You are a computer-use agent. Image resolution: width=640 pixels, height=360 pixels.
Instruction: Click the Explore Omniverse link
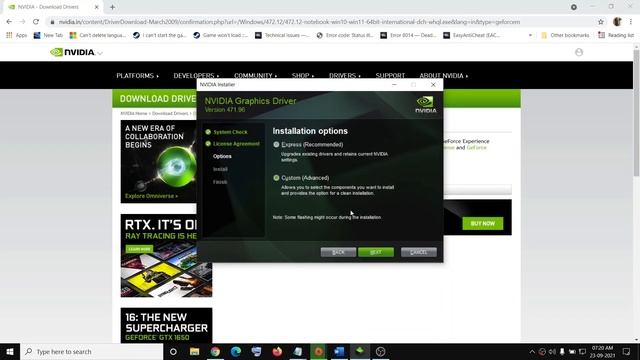click(x=151, y=196)
